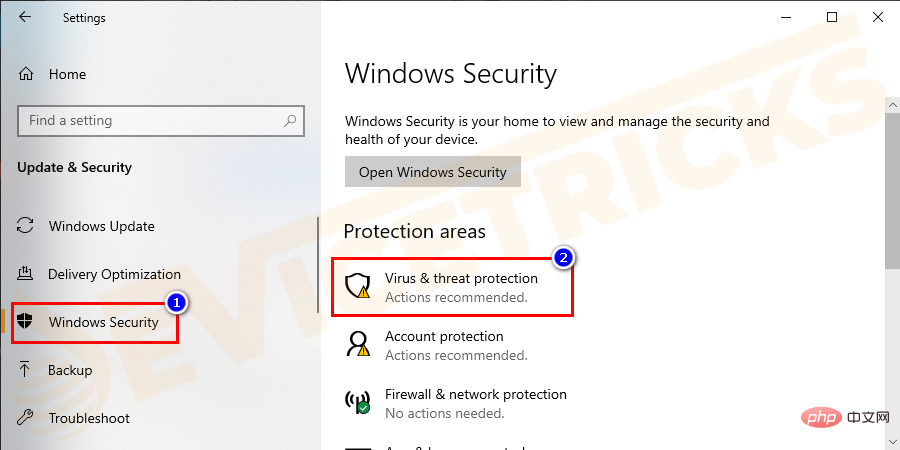This screenshot has height=450, width=900.
Task: Click the Backup upload arrow icon
Action: (27, 370)
